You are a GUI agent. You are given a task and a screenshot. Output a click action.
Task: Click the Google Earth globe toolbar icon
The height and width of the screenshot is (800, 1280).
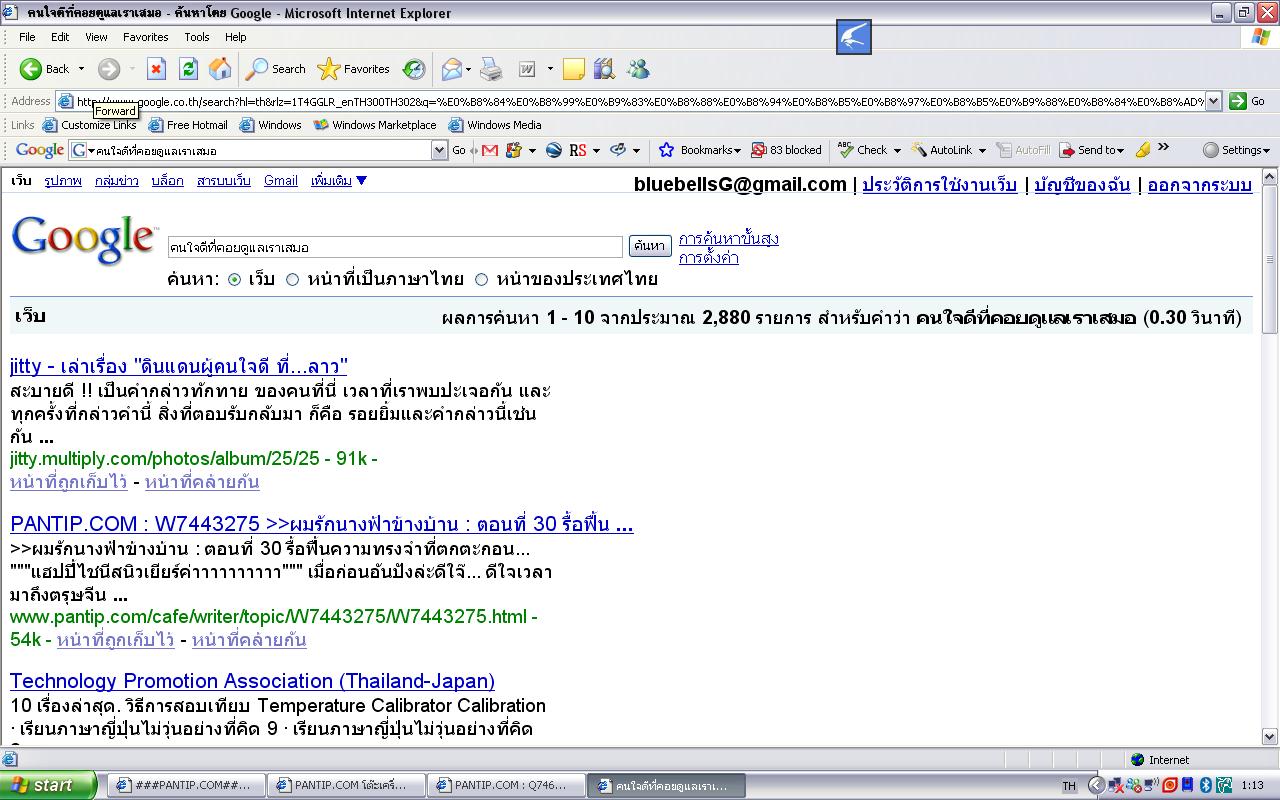(x=553, y=150)
